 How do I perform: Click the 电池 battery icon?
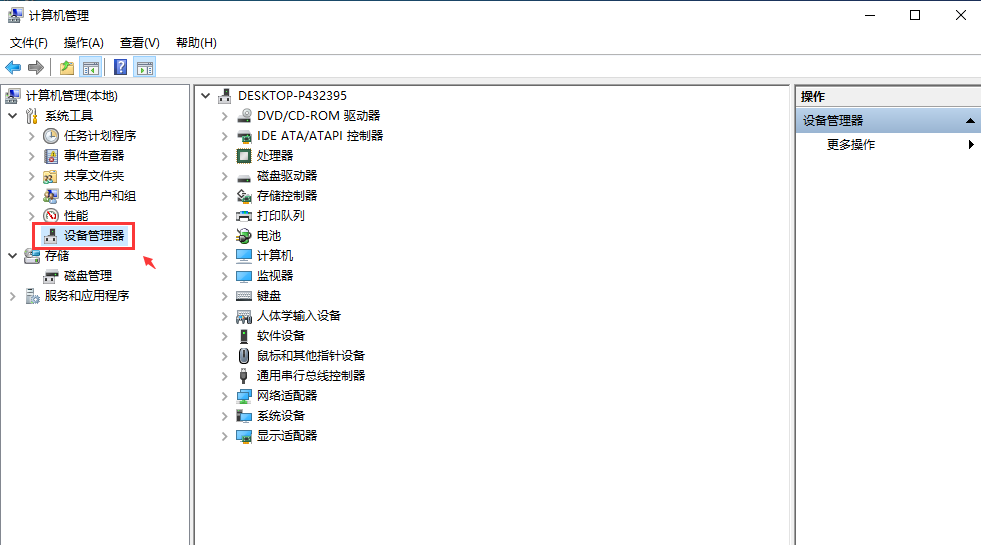244,236
